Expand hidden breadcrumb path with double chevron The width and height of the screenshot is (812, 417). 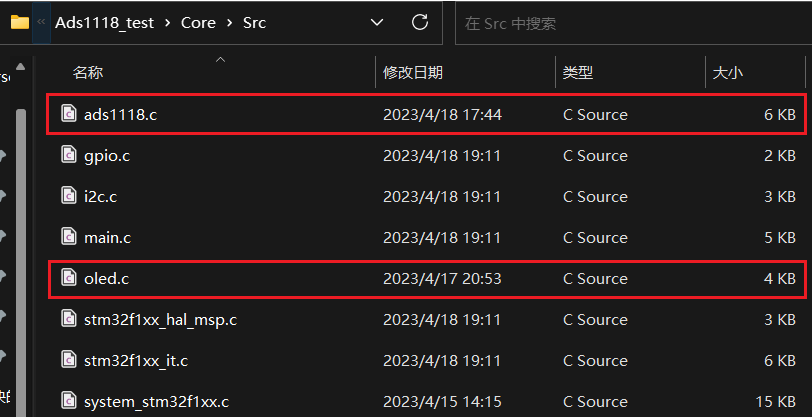41,22
